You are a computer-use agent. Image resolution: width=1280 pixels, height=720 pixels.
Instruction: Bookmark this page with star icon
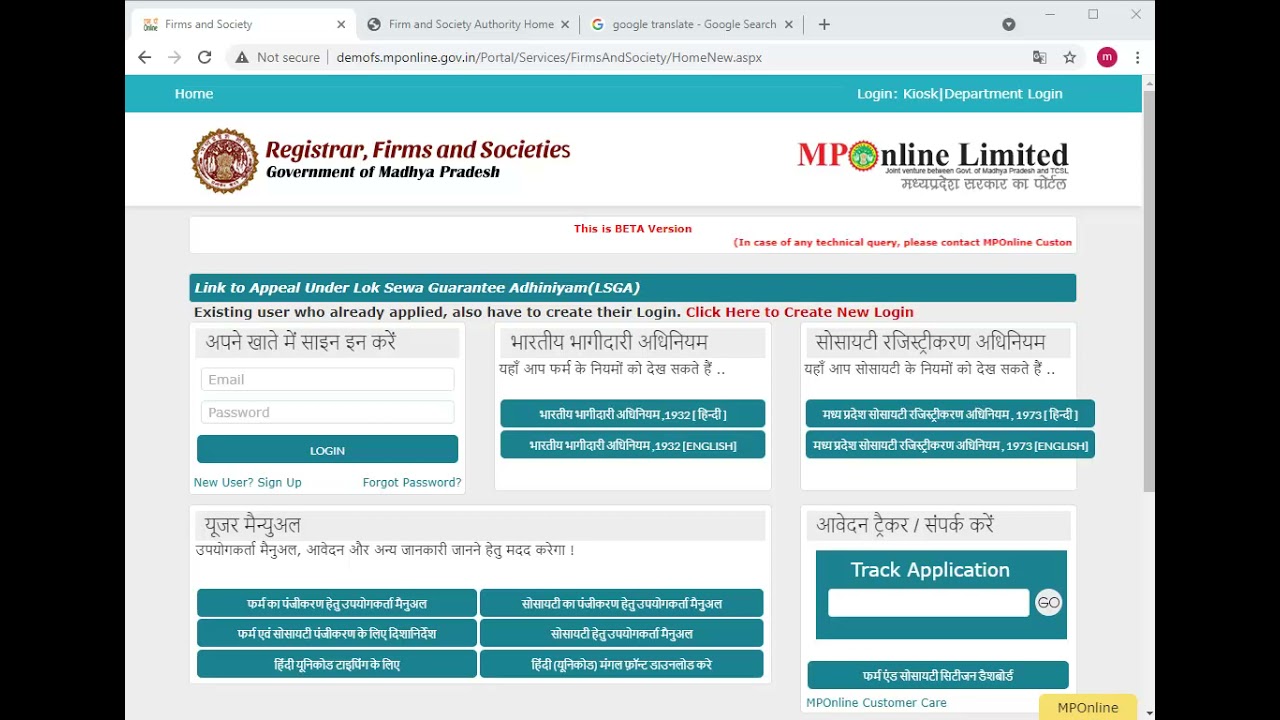click(x=1069, y=57)
